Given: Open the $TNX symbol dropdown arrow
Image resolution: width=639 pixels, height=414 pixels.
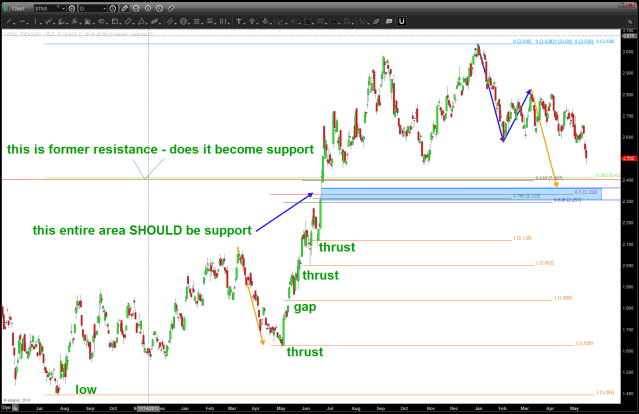Looking at the screenshot, I should [x=65, y=8].
